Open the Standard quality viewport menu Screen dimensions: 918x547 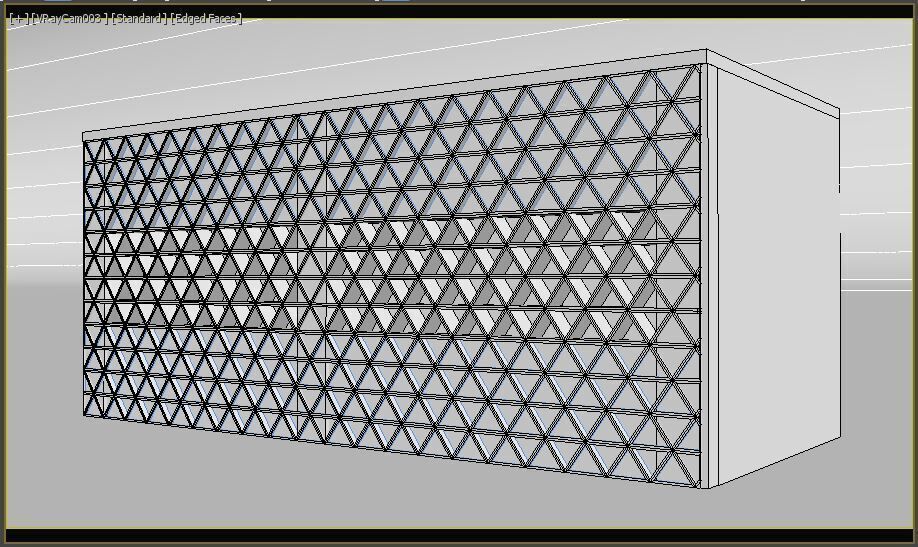coord(139,19)
